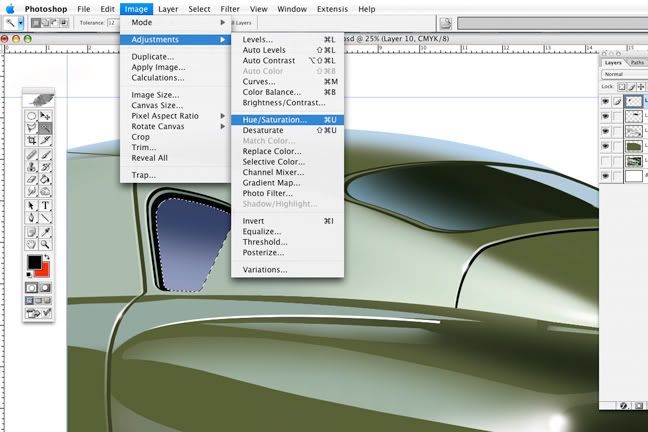Select the Notes tool
Image resolution: width=648 pixels, height=432 pixels.
click(31, 232)
